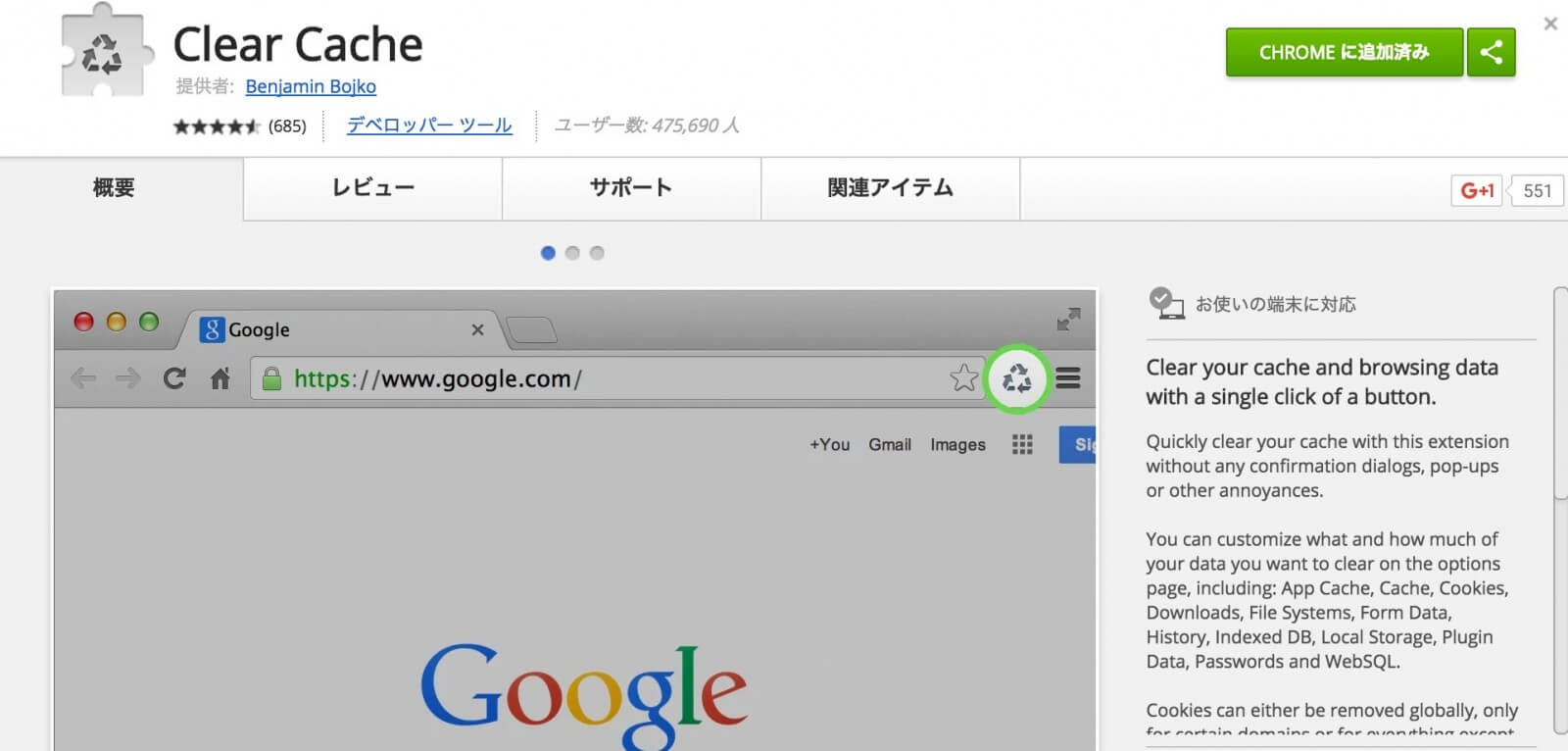Screen dimensions: 1568x751
Task: Click the Clear Cache puzzle-piece extension icon
Action: tap(108, 49)
